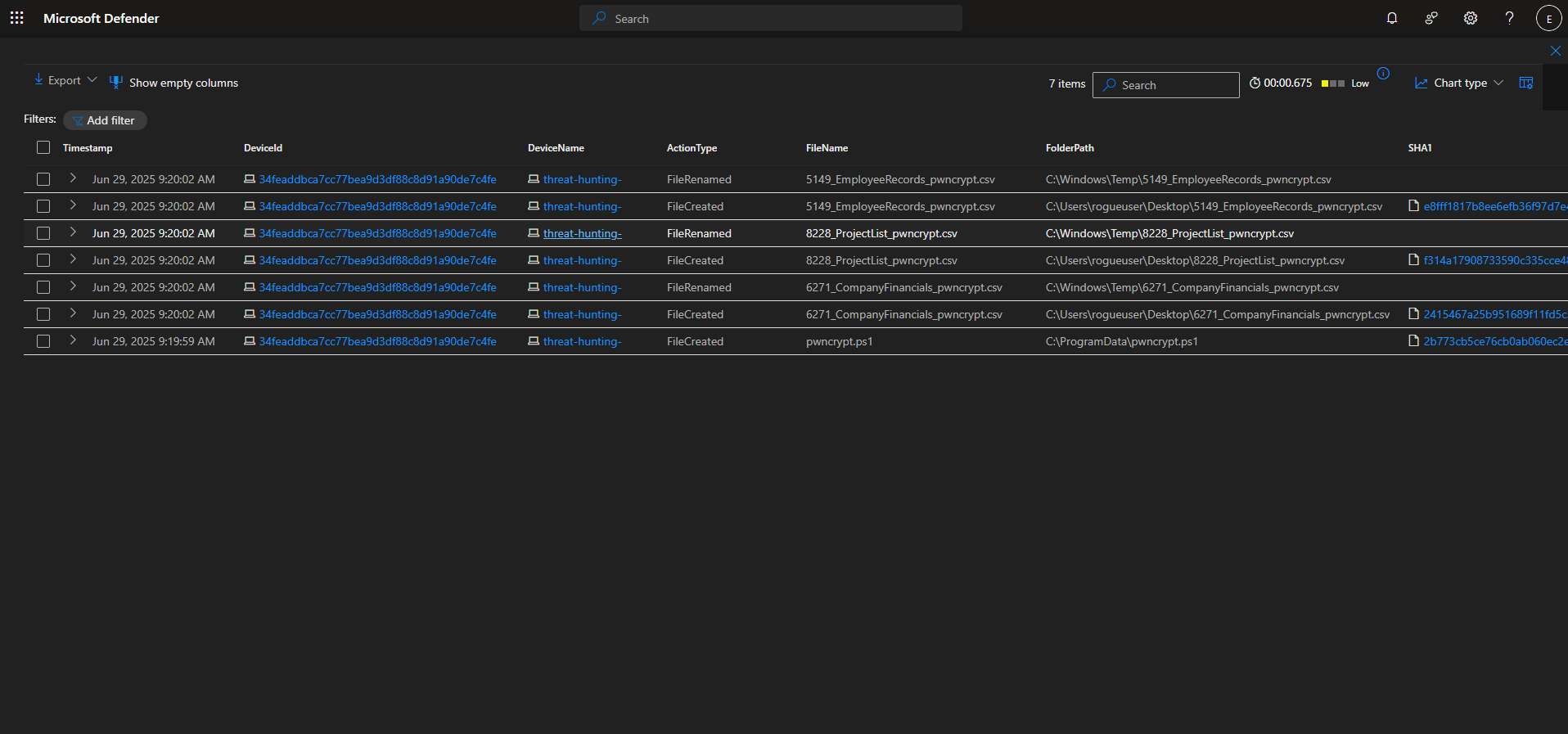Sort by the FolderPath column header
The height and width of the screenshot is (734, 1568).
(x=1070, y=148)
